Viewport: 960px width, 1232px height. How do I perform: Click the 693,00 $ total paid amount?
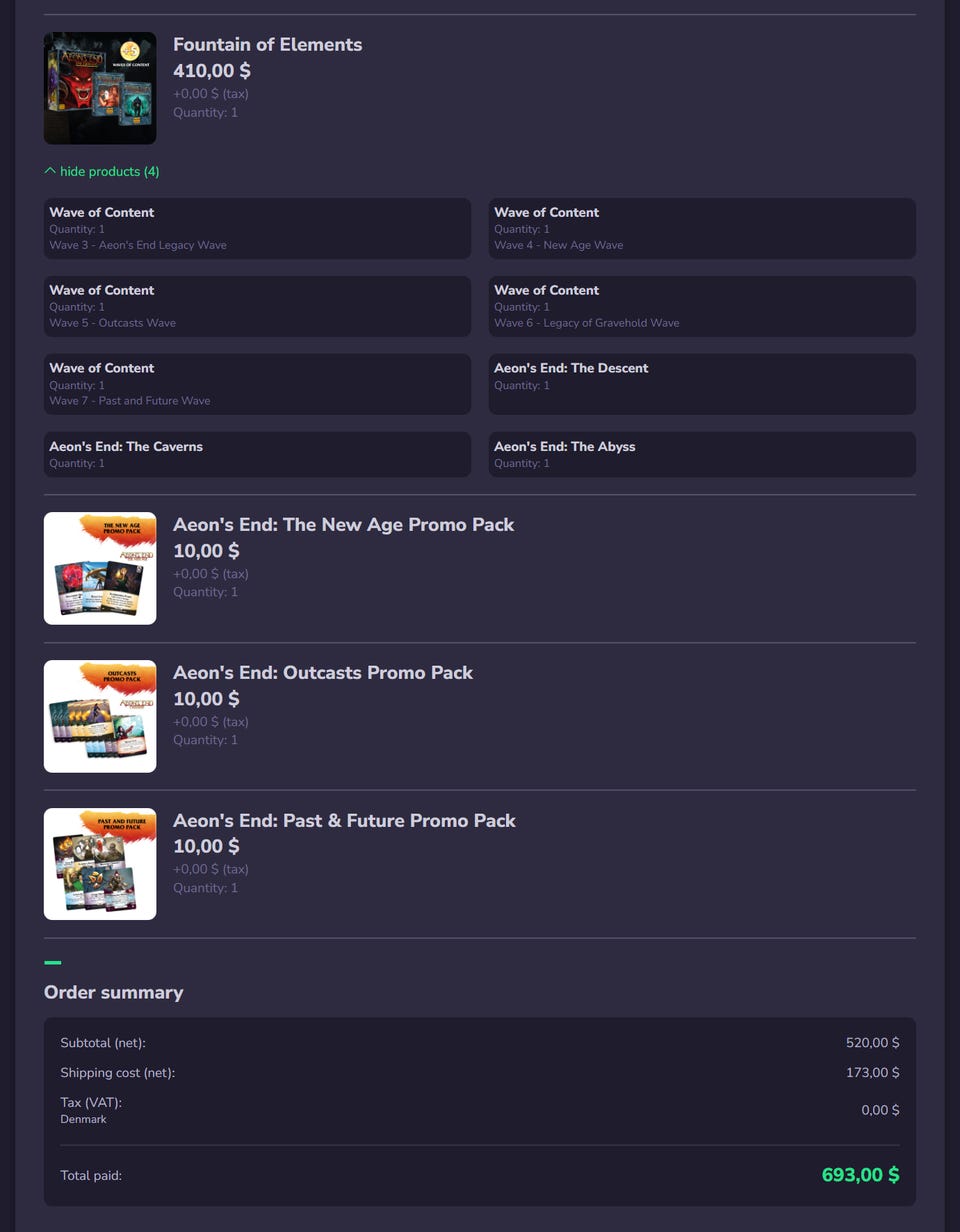pos(860,1175)
